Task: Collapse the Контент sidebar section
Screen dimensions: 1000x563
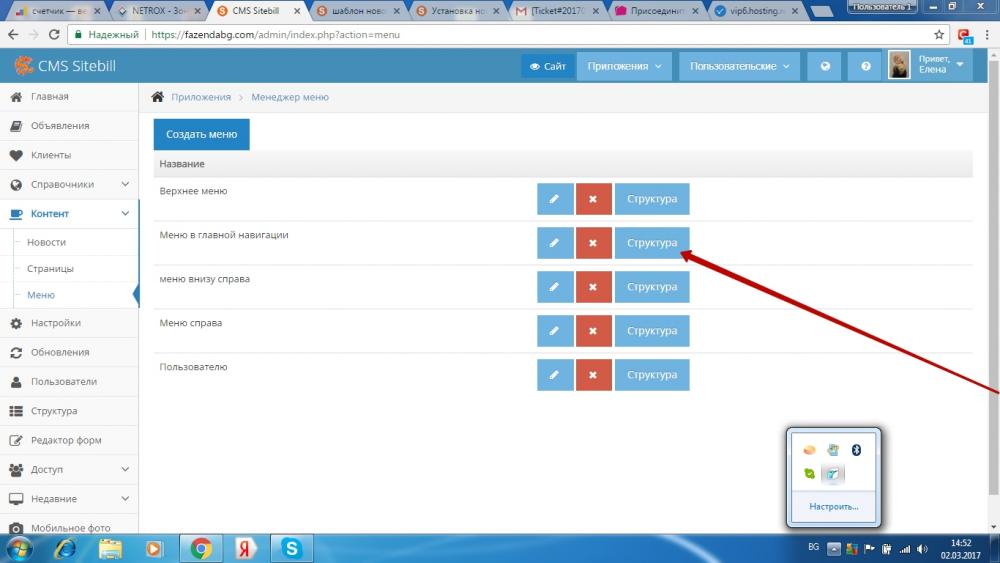Action: click(69, 214)
